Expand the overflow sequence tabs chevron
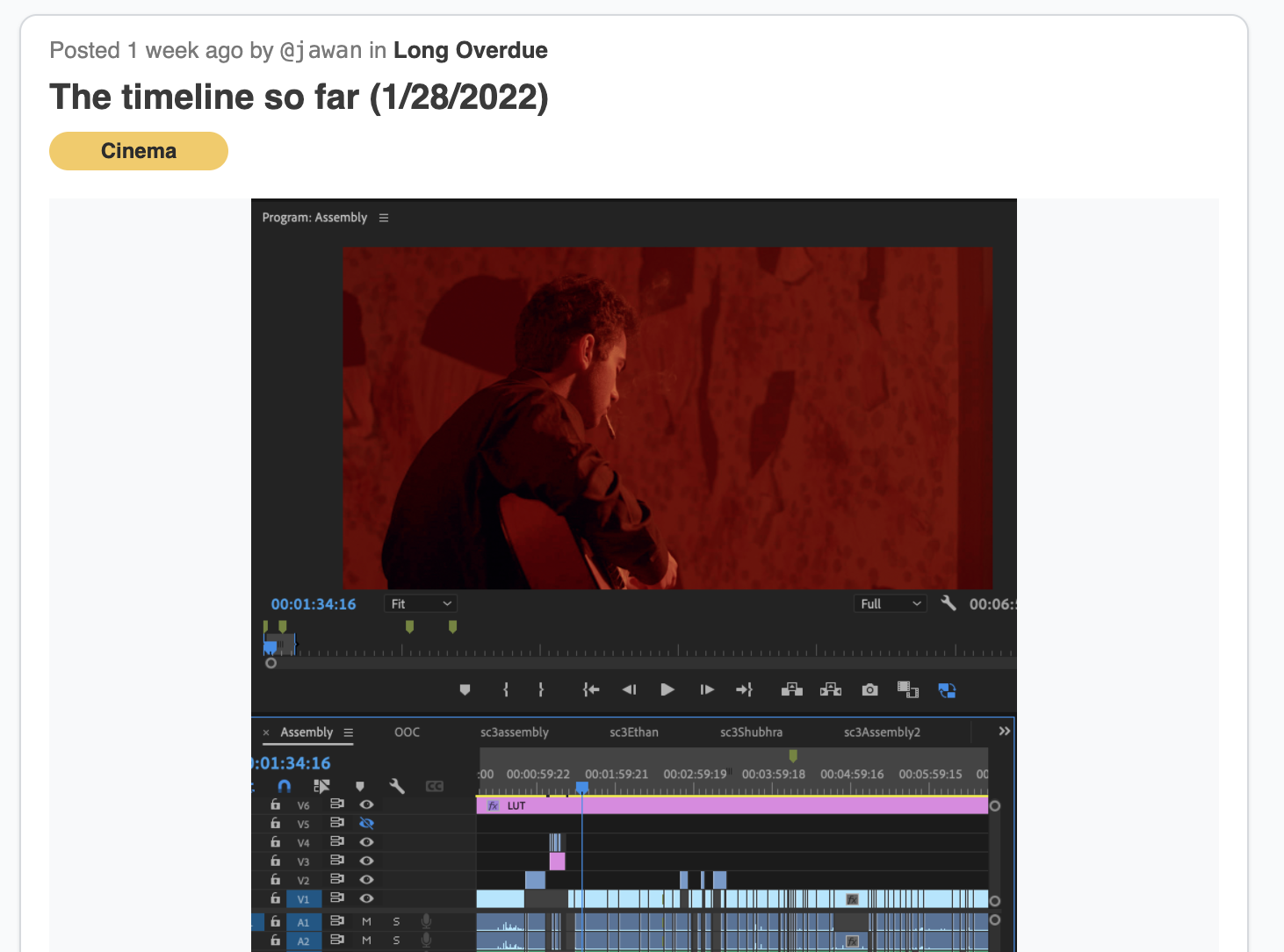 pyautogui.click(x=1004, y=732)
